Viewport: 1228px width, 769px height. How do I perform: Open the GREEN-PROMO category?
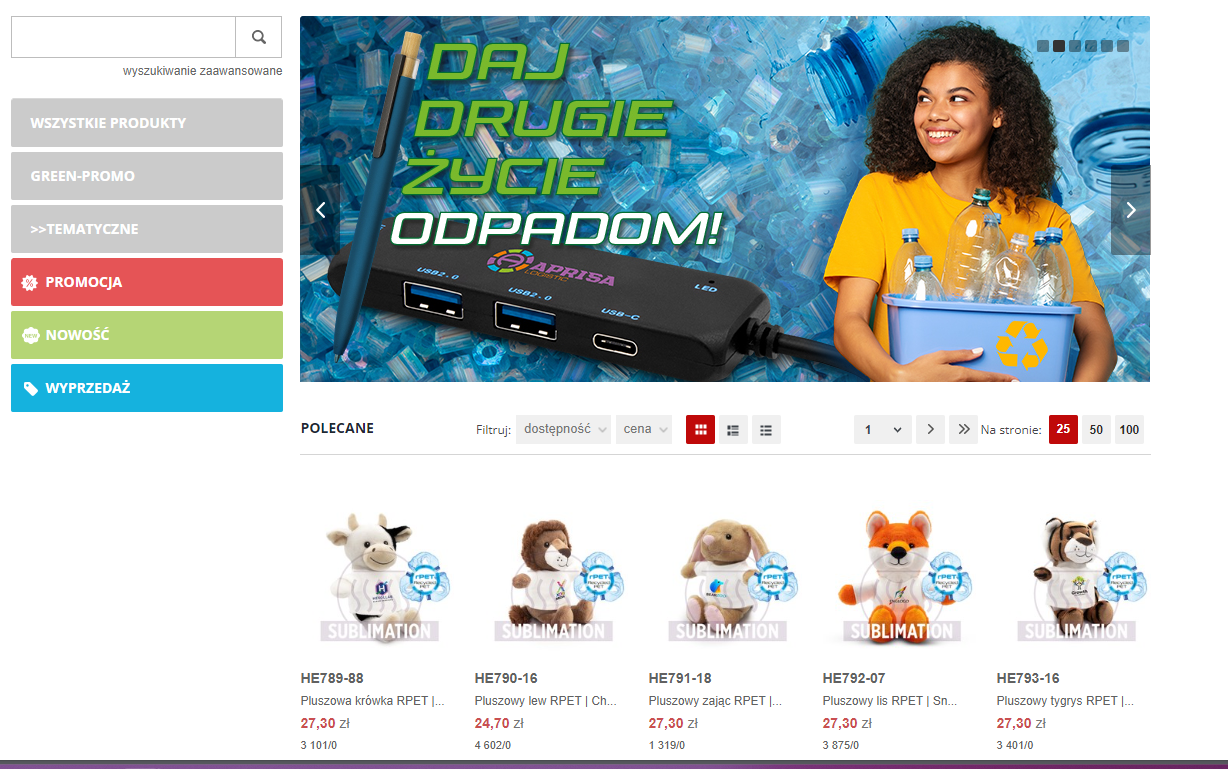(x=147, y=176)
